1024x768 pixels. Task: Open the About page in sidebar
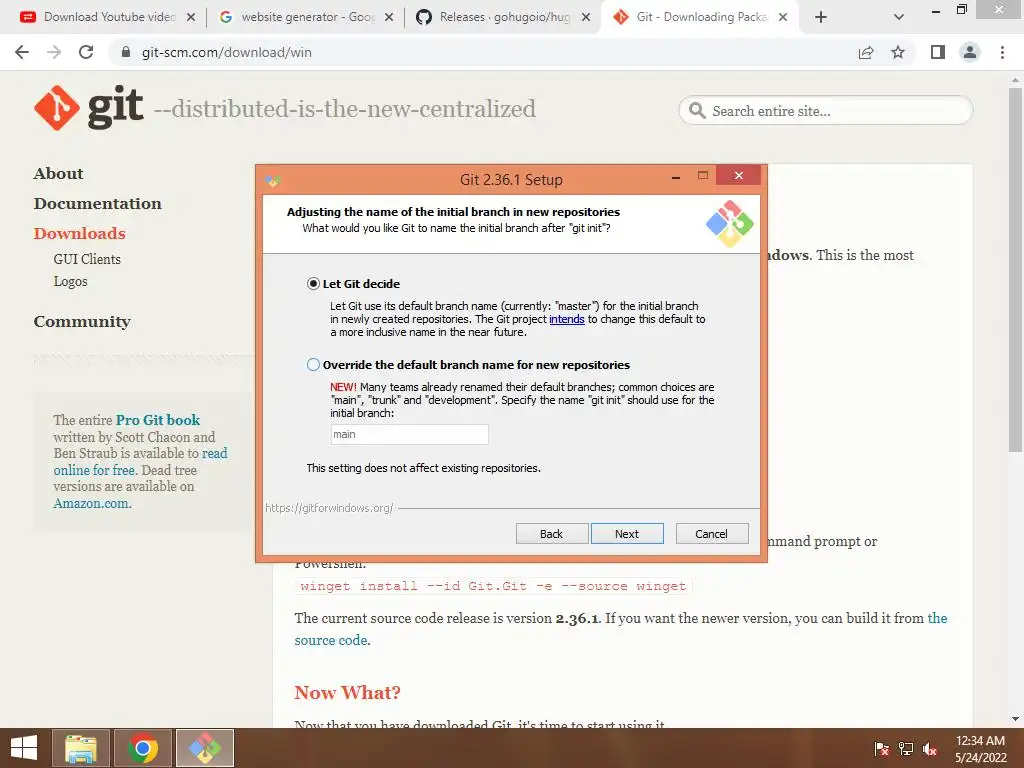point(58,174)
